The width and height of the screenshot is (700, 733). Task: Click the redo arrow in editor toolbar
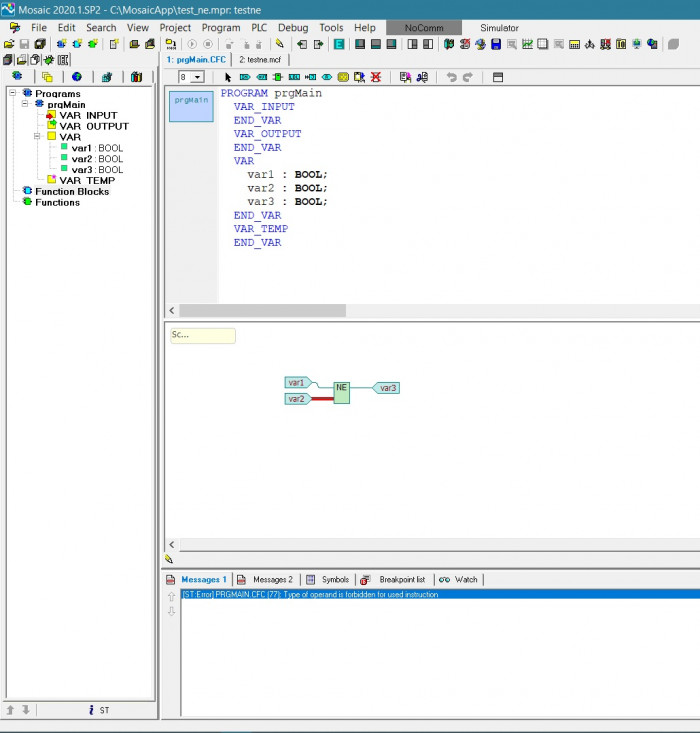click(467, 77)
